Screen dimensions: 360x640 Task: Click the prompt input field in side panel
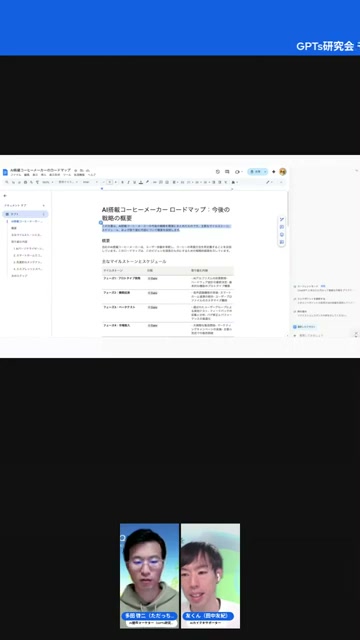tap(322, 335)
